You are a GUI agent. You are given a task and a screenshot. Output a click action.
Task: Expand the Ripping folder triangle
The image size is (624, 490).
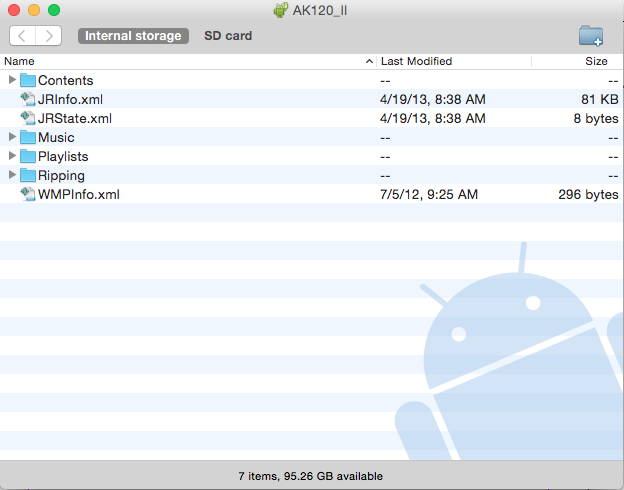[12, 174]
